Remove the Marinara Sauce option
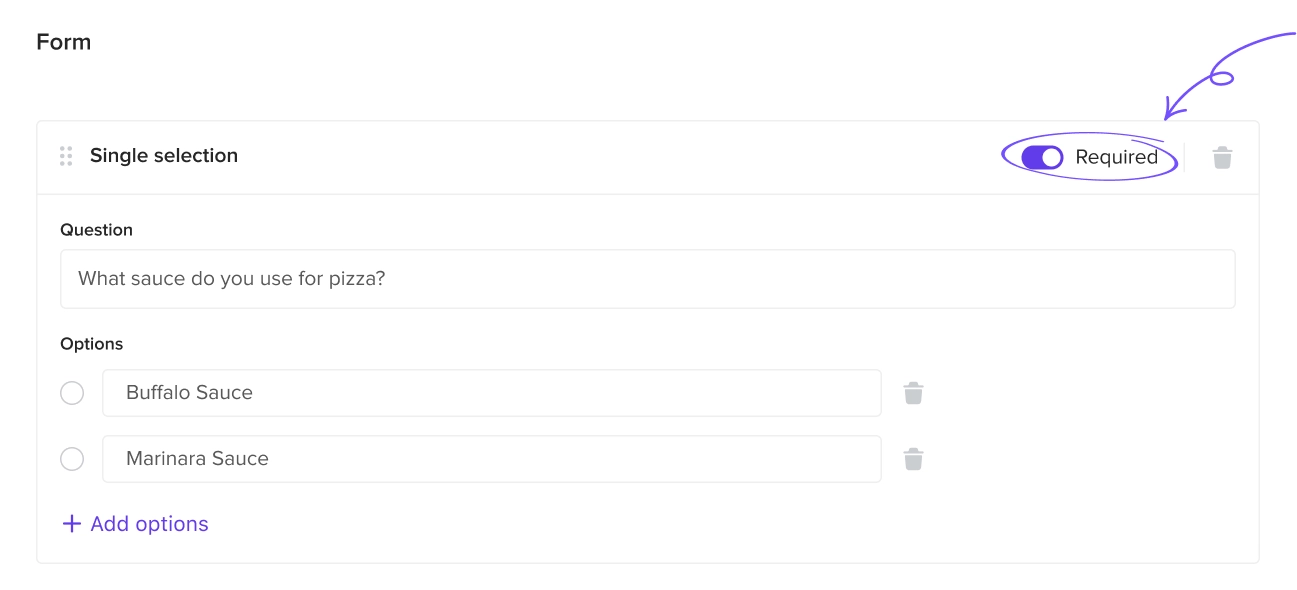This screenshot has width=1297, height=590. pos(913,459)
